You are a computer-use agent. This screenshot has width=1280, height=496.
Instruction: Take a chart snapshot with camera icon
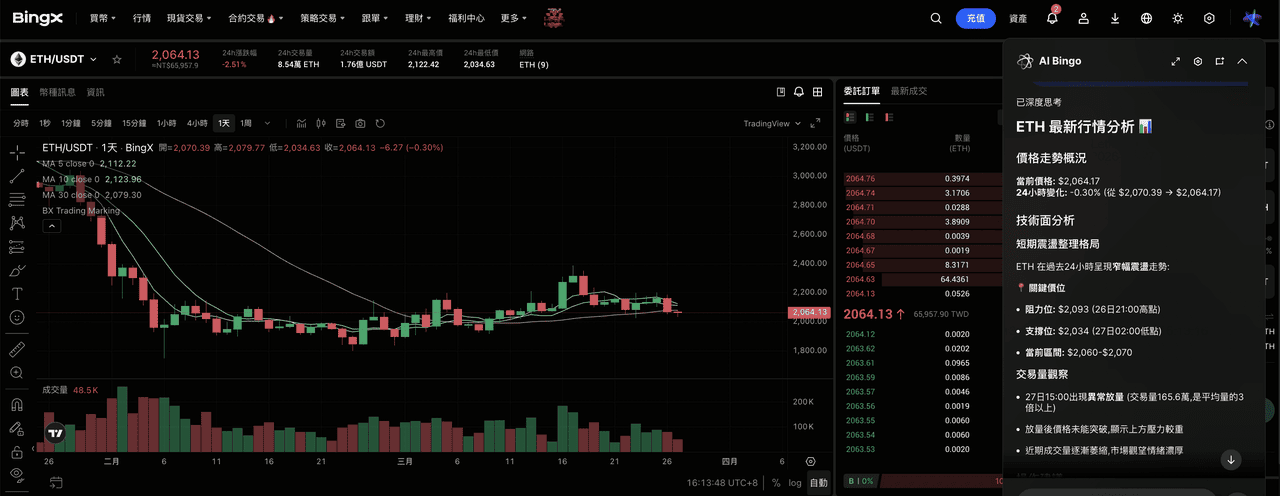point(360,123)
